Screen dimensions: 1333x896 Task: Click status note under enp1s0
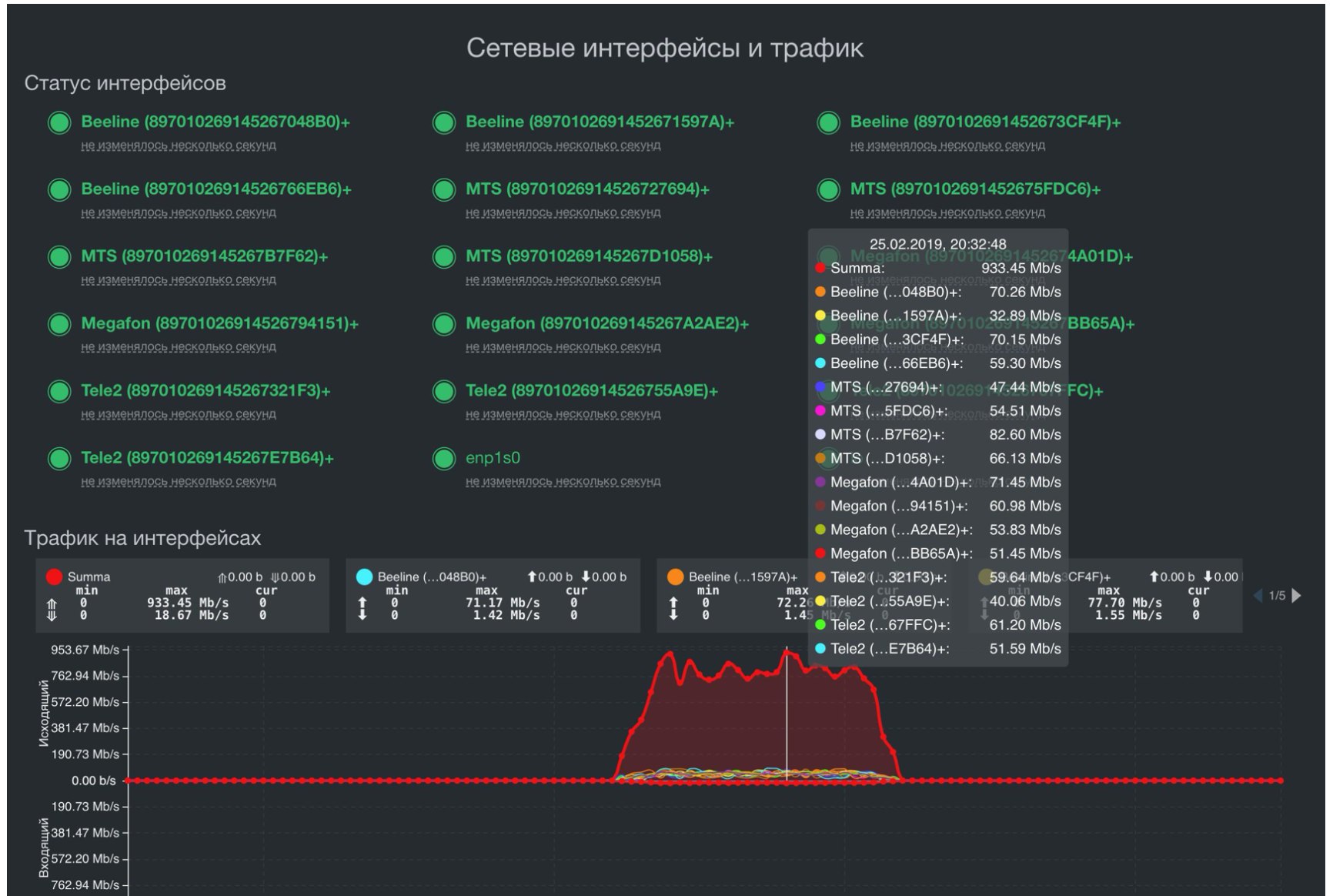pos(563,482)
